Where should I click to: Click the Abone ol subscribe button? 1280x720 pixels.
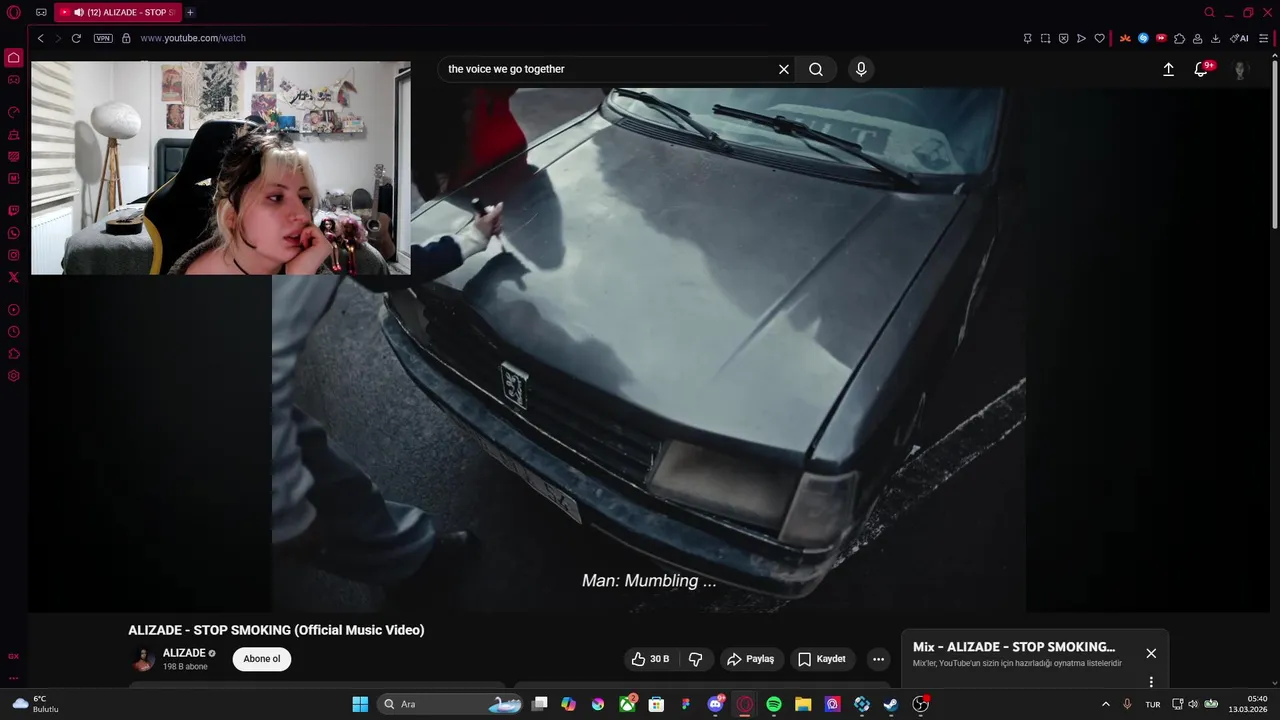click(x=262, y=659)
